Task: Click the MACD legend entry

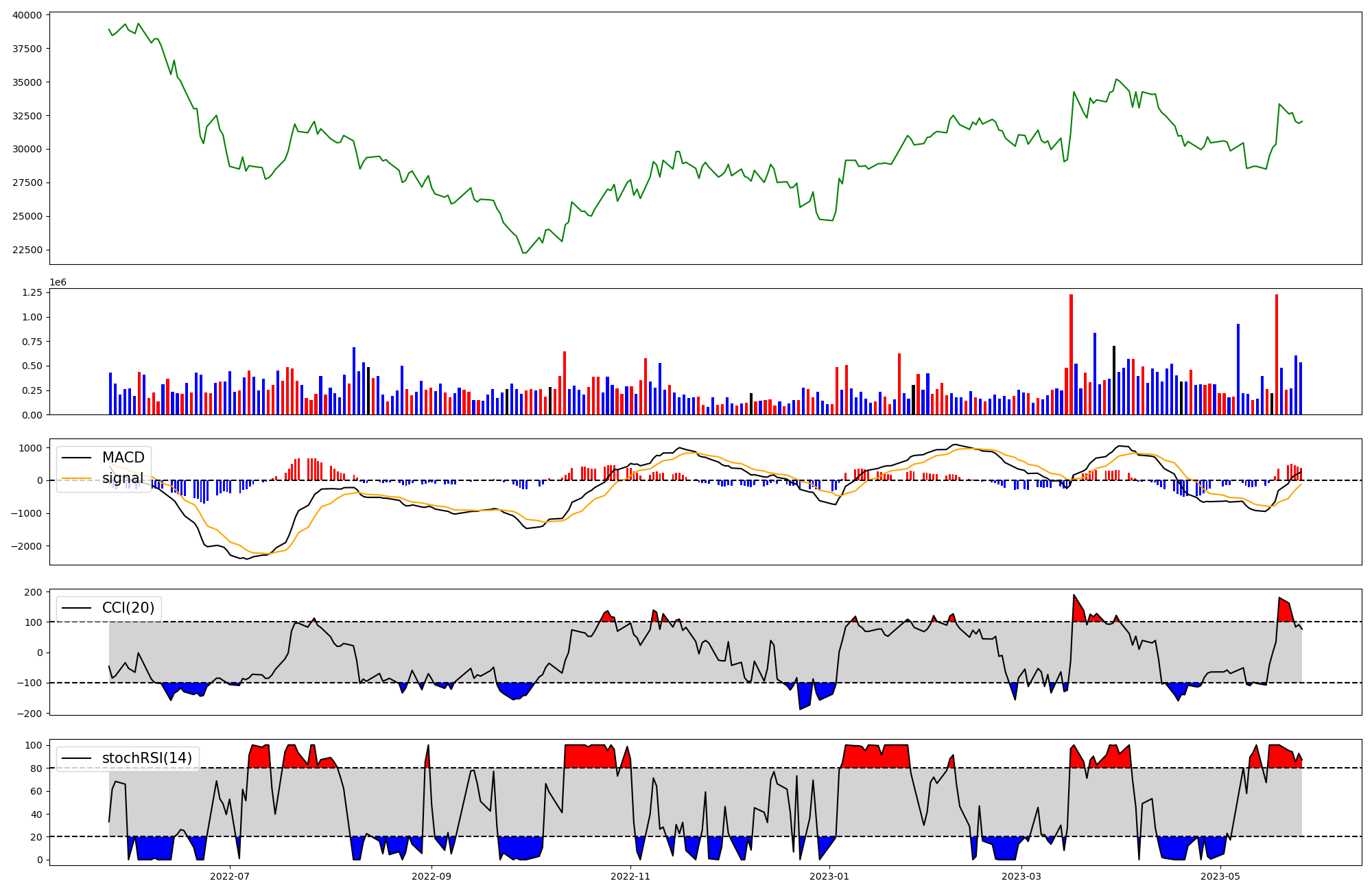Action: click(123, 458)
